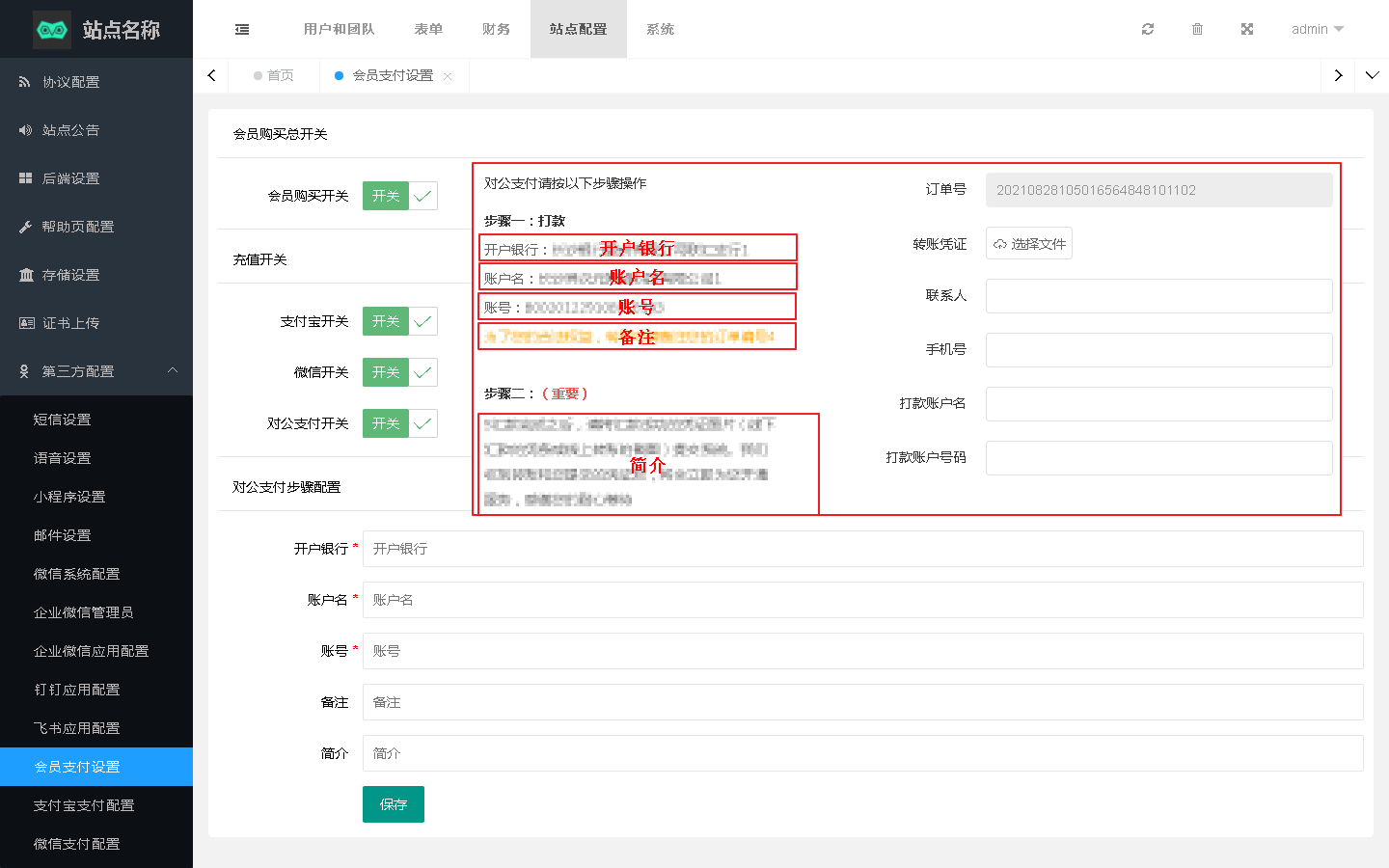Click the left arrow to scroll tabs back
Image resolution: width=1389 pixels, height=868 pixels.
pyautogui.click(x=212, y=75)
